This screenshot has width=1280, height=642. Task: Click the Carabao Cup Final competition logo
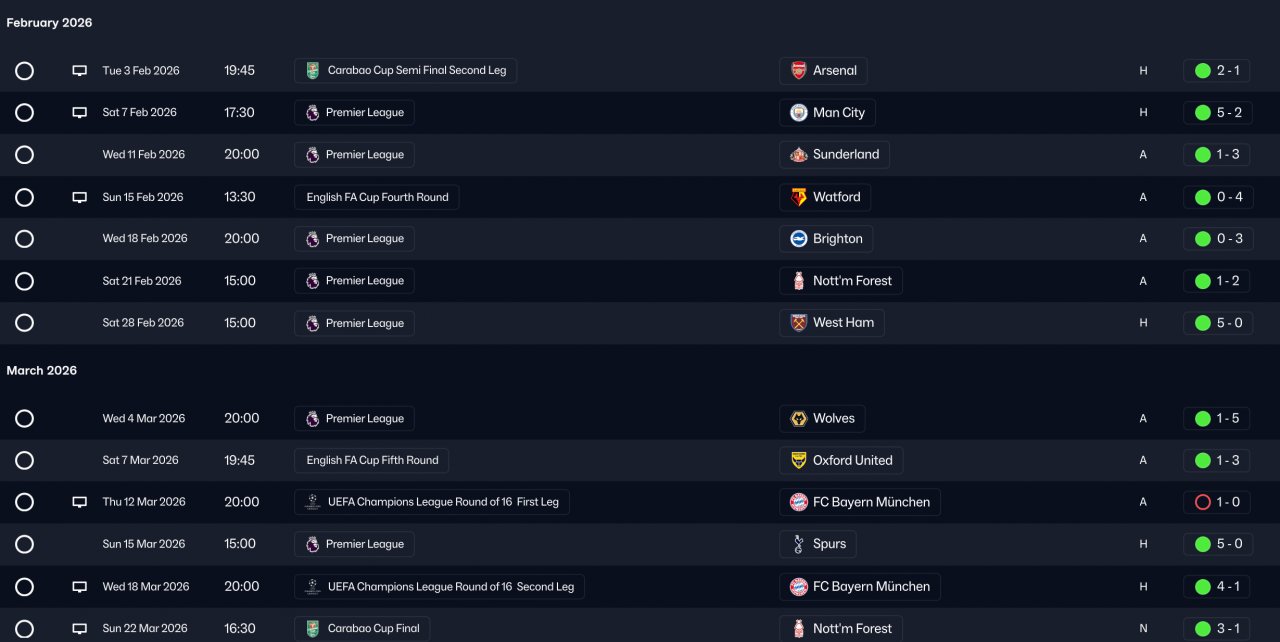313,629
